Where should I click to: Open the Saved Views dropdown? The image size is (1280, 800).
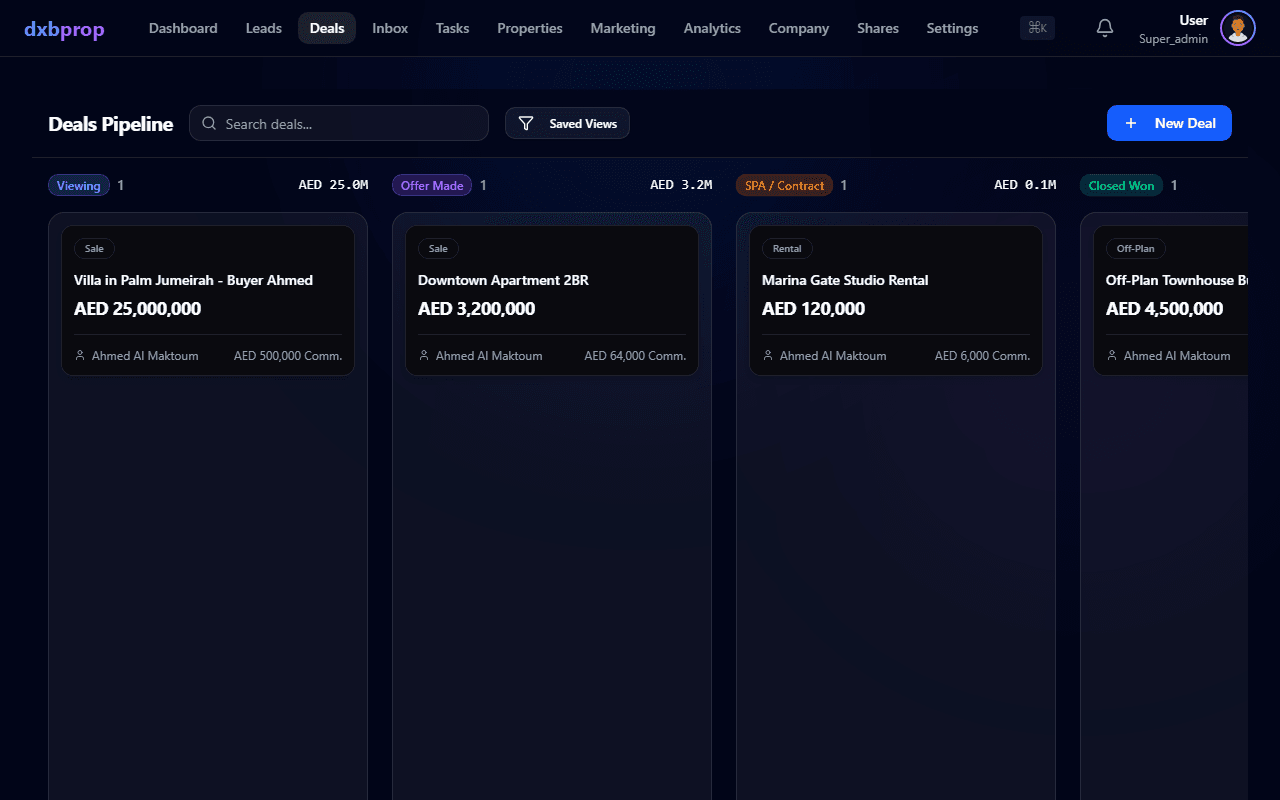pos(567,123)
